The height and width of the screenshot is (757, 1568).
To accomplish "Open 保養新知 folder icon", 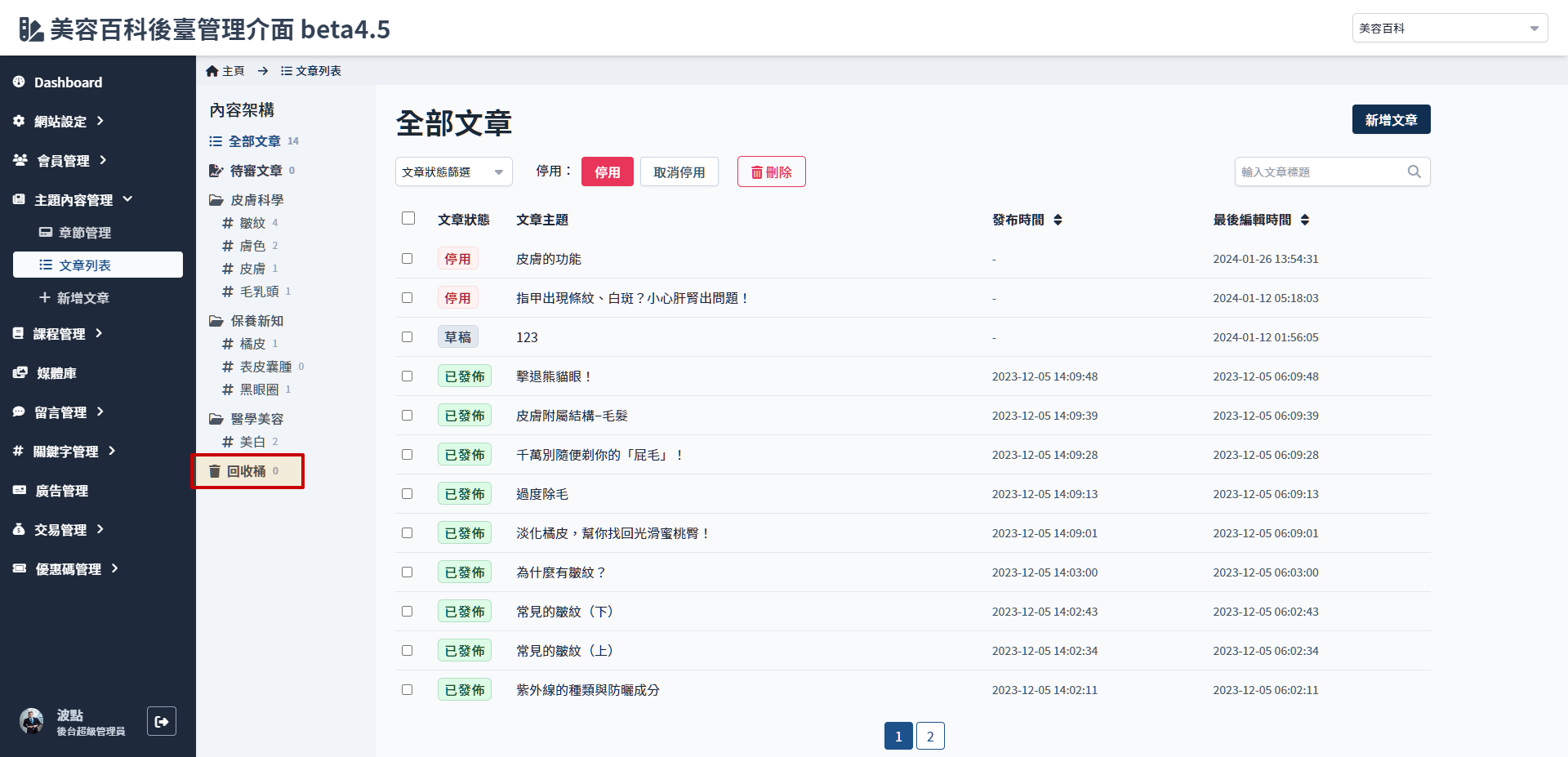I will click(216, 321).
